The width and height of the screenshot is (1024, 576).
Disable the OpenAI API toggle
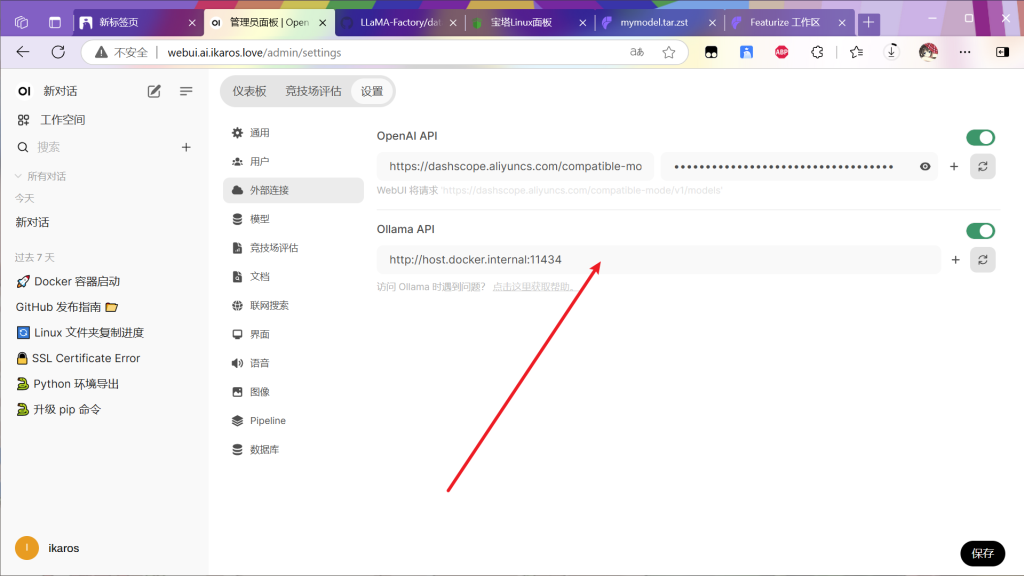[x=980, y=138]
